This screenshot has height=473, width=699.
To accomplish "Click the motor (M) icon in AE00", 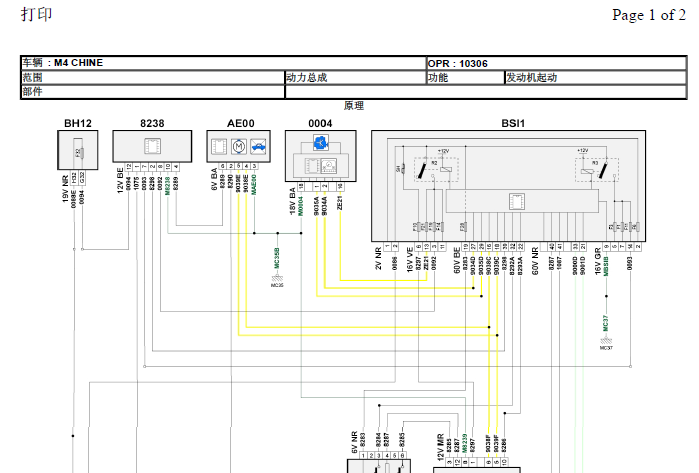I will pos(239,146).
